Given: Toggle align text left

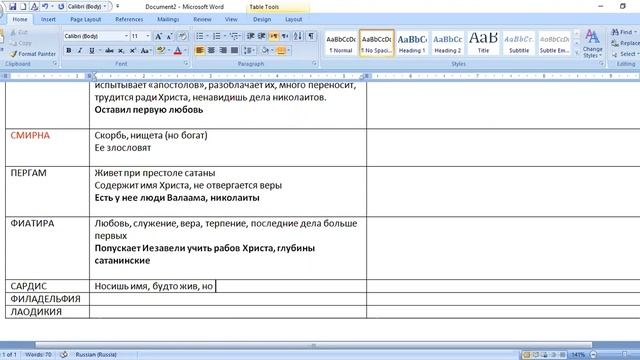Looking at the screenshot, I should pyautogui.click(x=200, y=51).
